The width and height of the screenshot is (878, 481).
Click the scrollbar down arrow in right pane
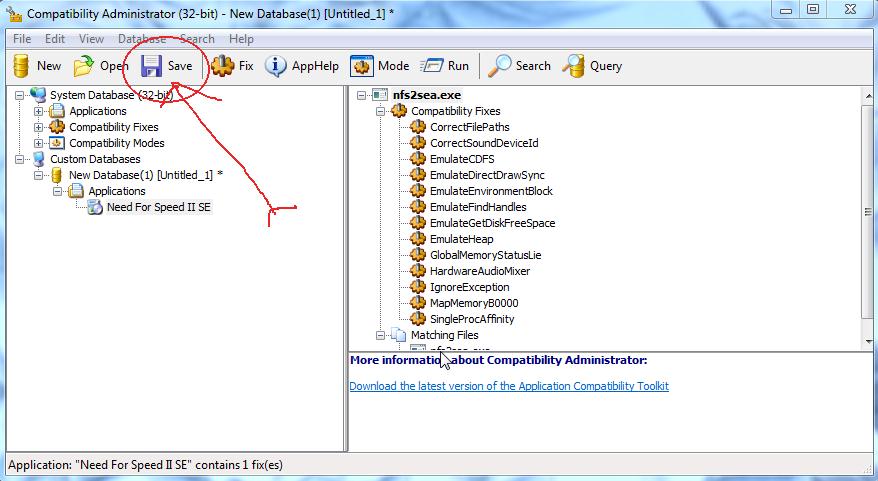[x=868, y=342]
